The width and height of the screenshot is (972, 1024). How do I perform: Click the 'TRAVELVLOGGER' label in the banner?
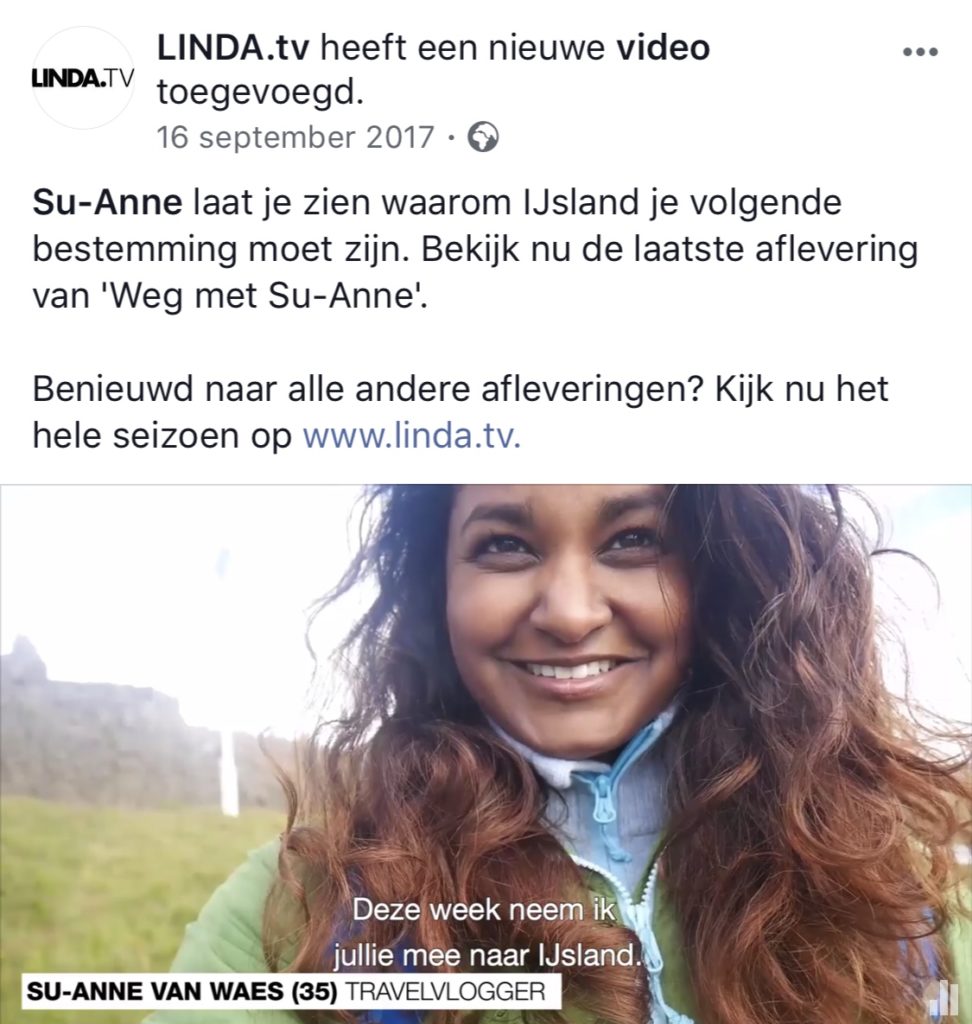pyautogui.click(x=445, y=992)
